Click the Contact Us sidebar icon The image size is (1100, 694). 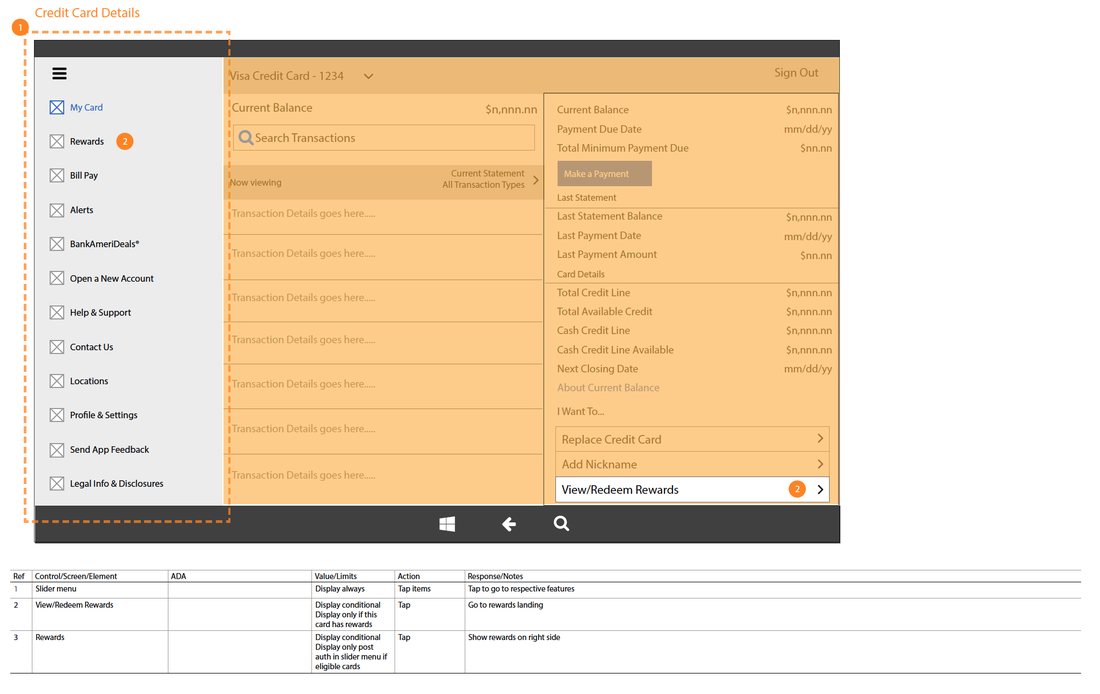[x=57, y=347]
